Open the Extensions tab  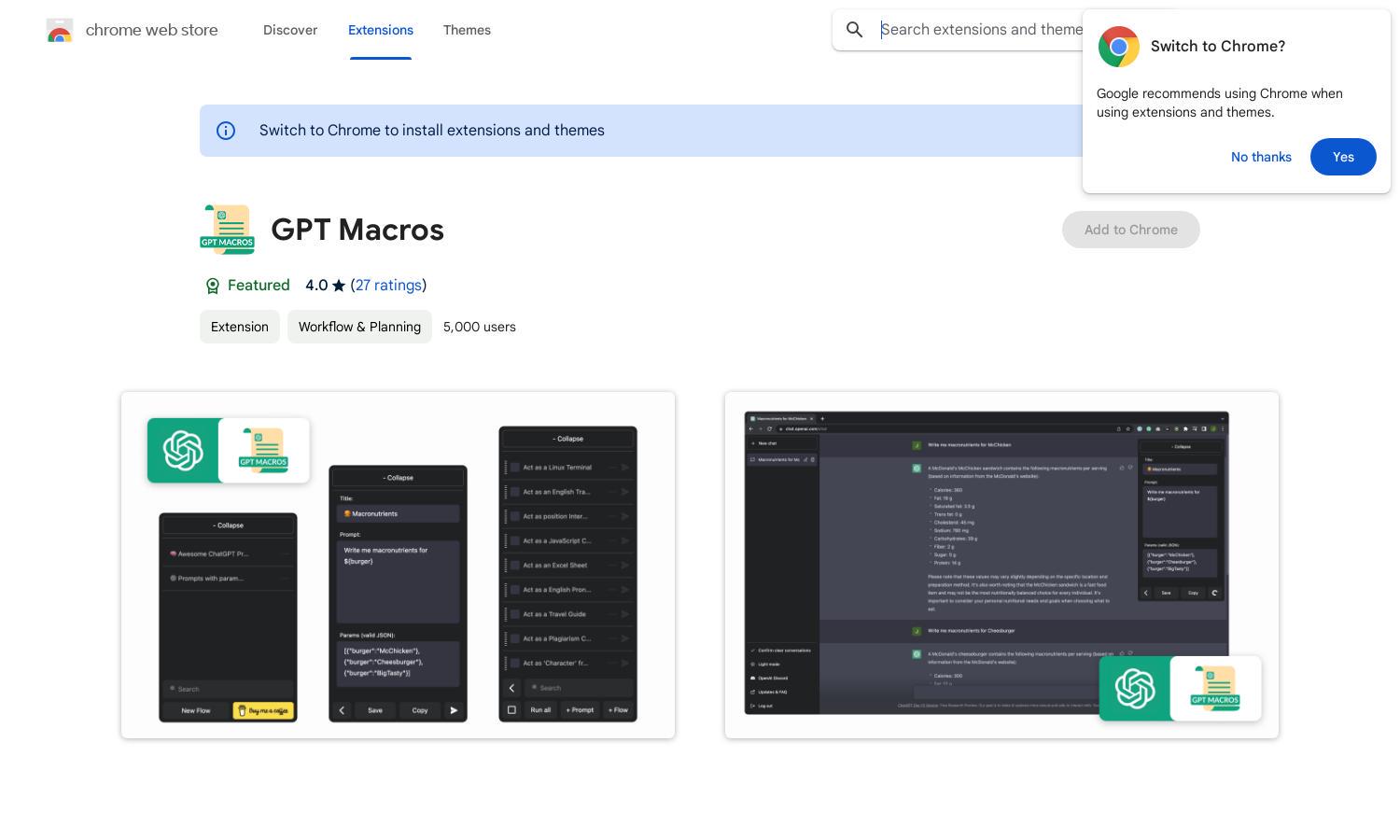[x=381, y=30]
